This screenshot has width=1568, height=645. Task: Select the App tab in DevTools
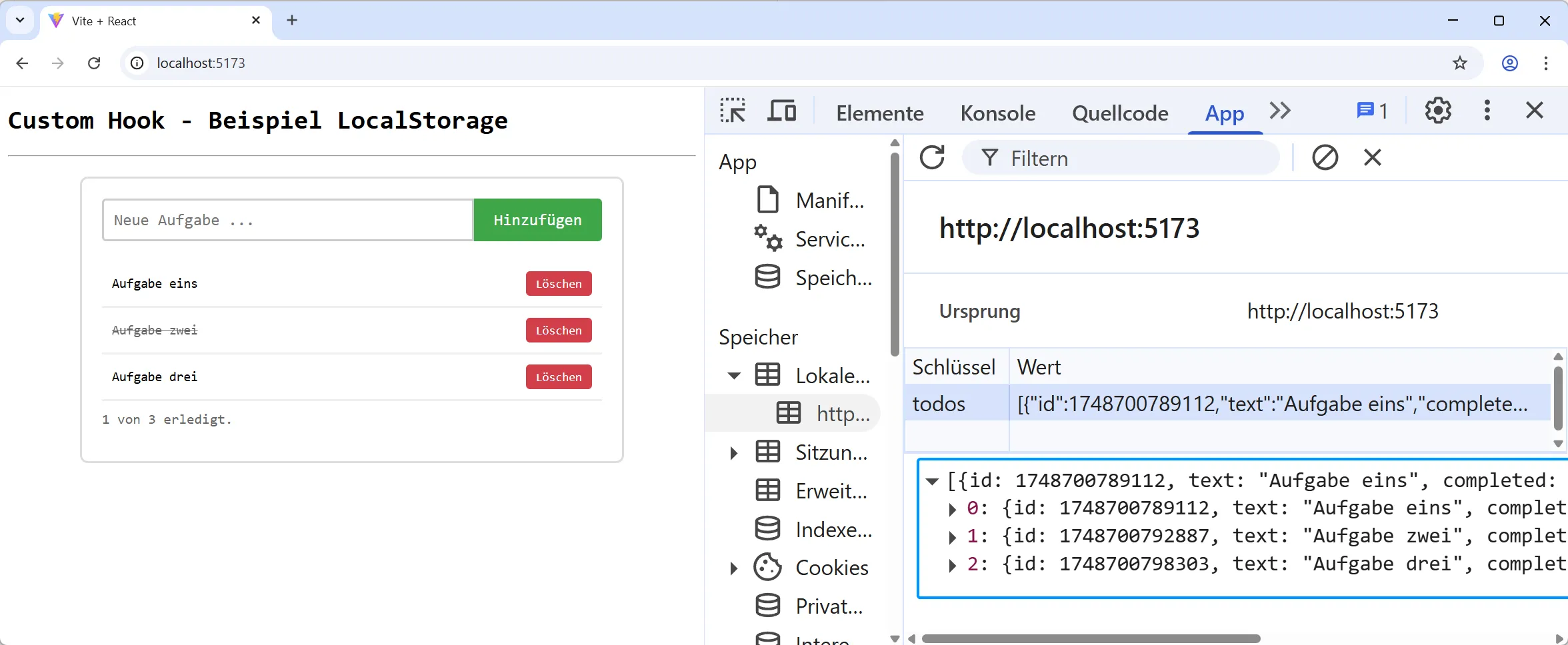[x=1225, y=113]
